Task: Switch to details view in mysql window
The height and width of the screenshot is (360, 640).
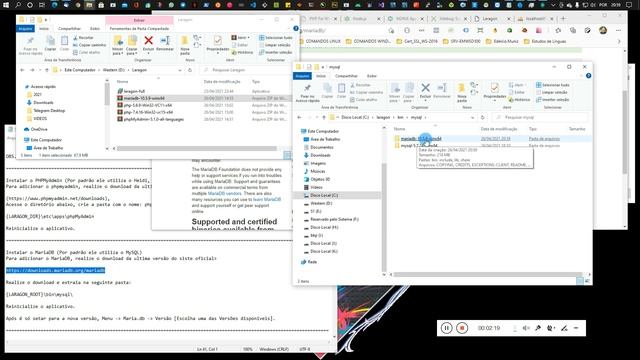Action: 580,281
